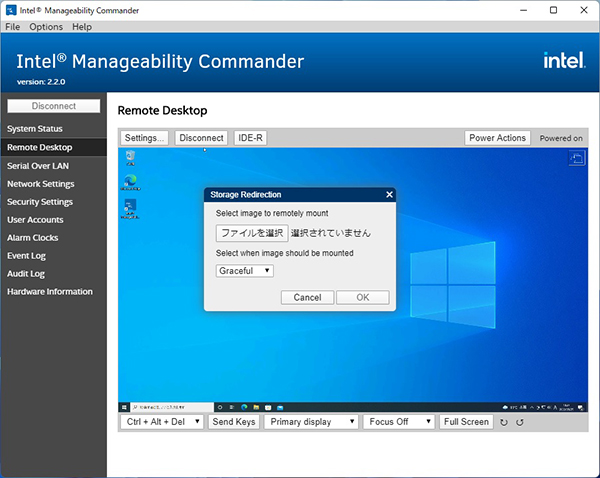Click the rotate clockwise icon at far right
Image resolution: width=600 pixels, height=478 pixels.
(519, 422)
